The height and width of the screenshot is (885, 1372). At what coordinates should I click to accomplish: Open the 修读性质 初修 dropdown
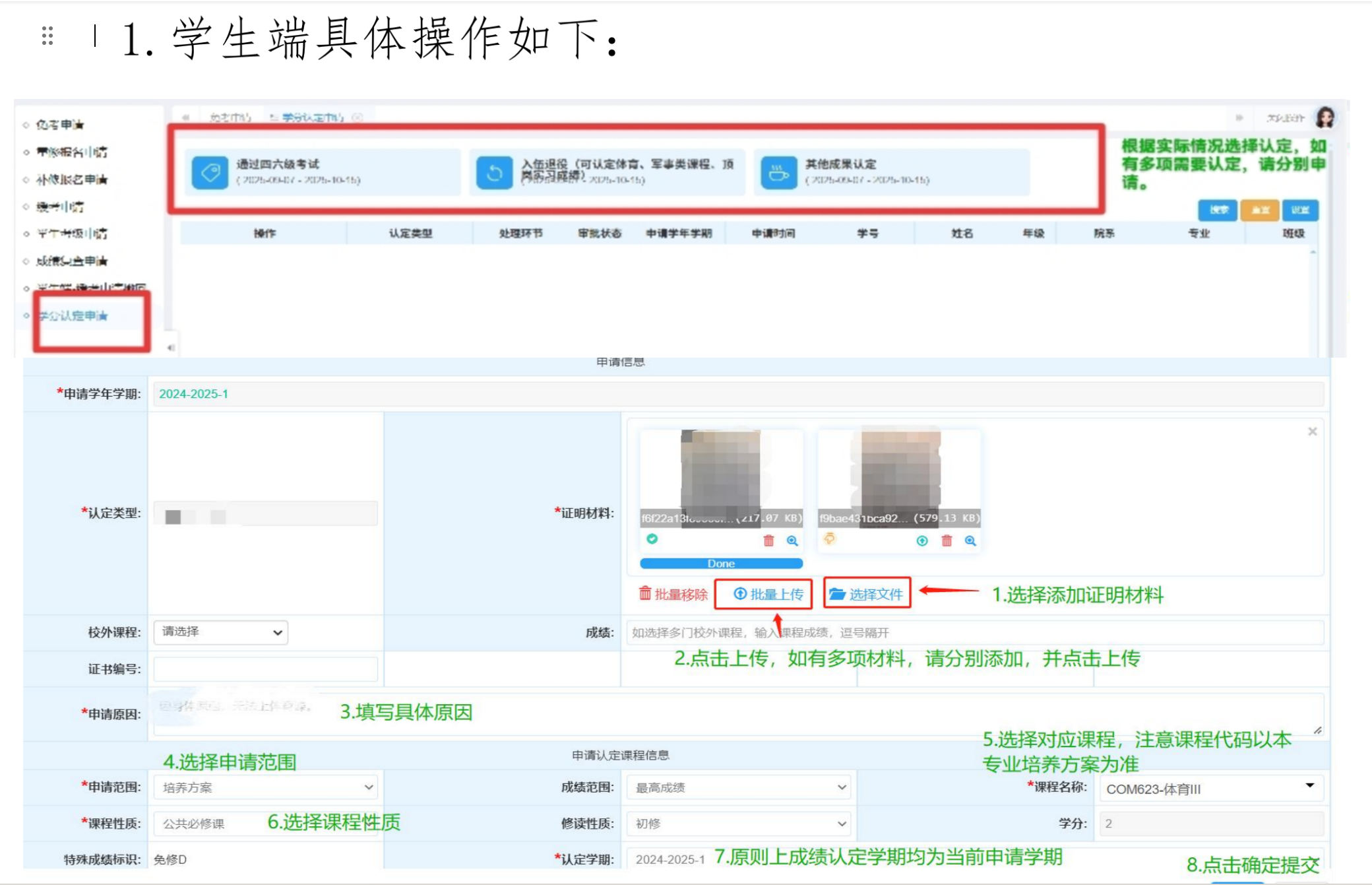click(x=739, y=824)
